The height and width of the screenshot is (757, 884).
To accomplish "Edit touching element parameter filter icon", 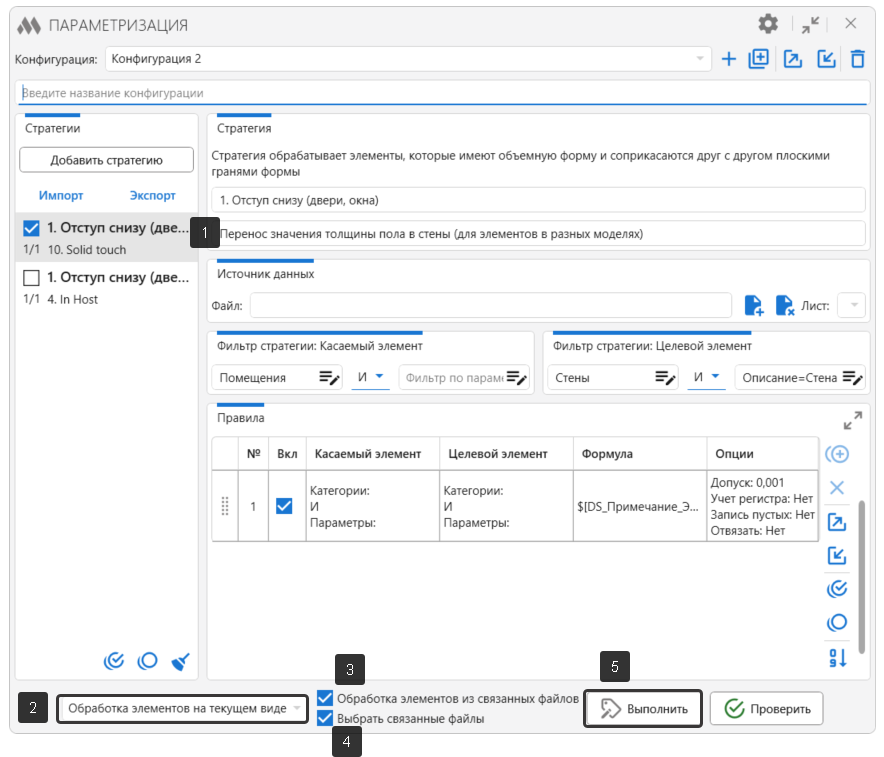I will [516, 378].
